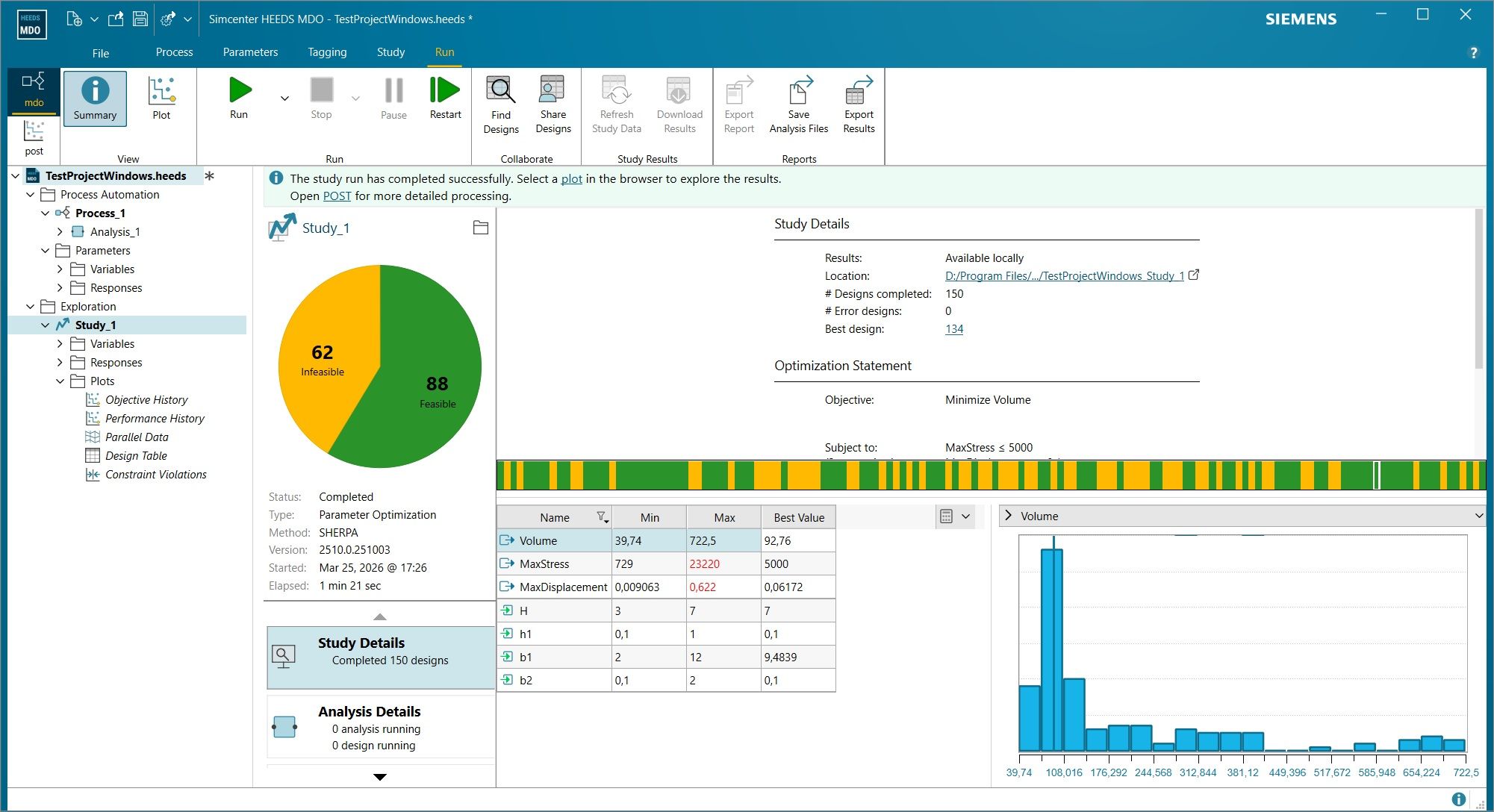
Task: Click the new project icon
Action: [74, 19]
